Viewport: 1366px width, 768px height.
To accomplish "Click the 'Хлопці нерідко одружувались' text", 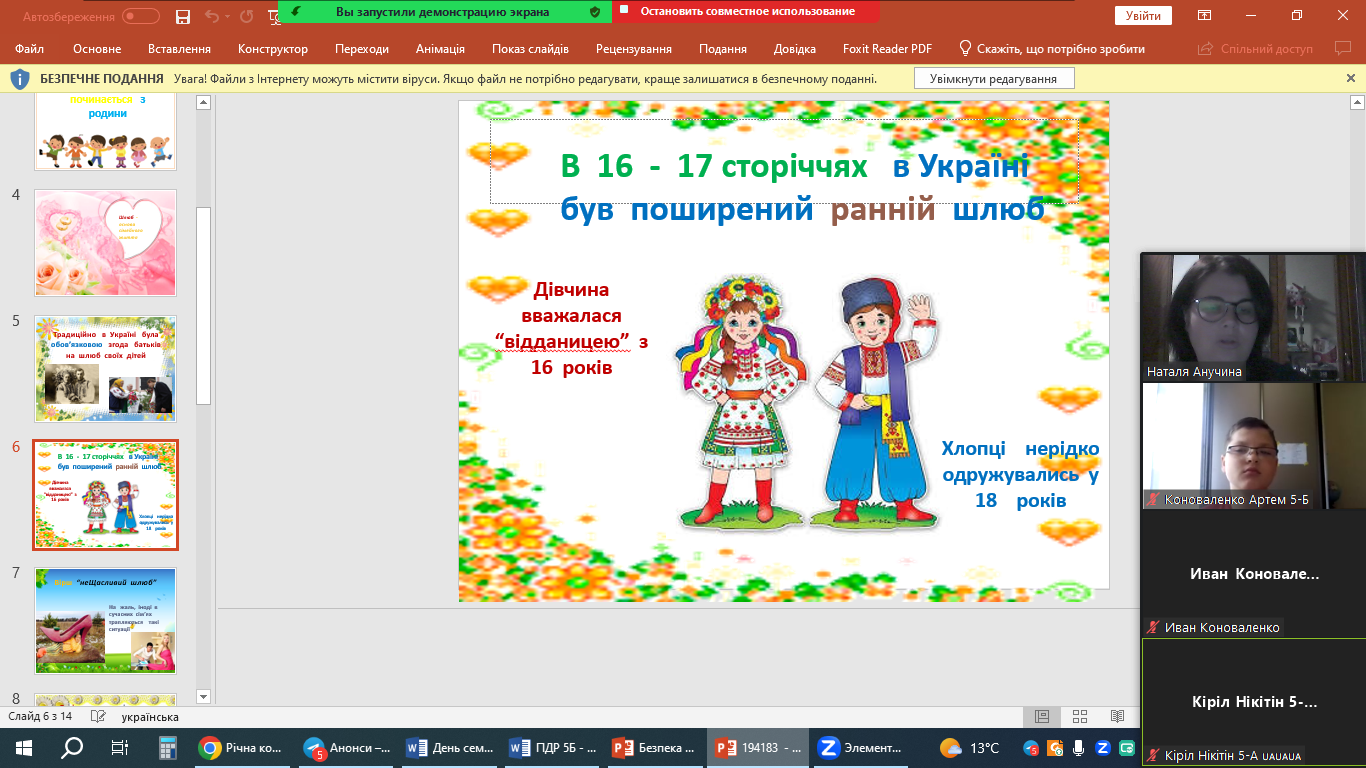I will coord(1021,474).
